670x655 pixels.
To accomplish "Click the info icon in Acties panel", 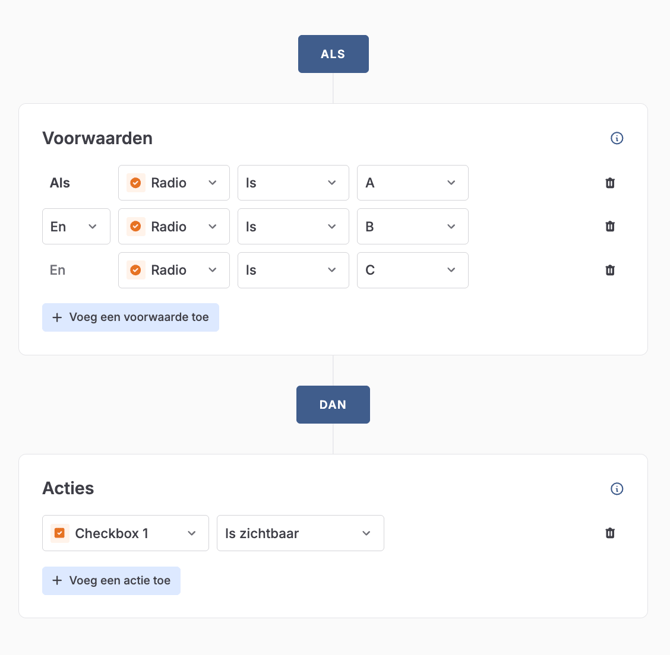I will click(617, 489).
